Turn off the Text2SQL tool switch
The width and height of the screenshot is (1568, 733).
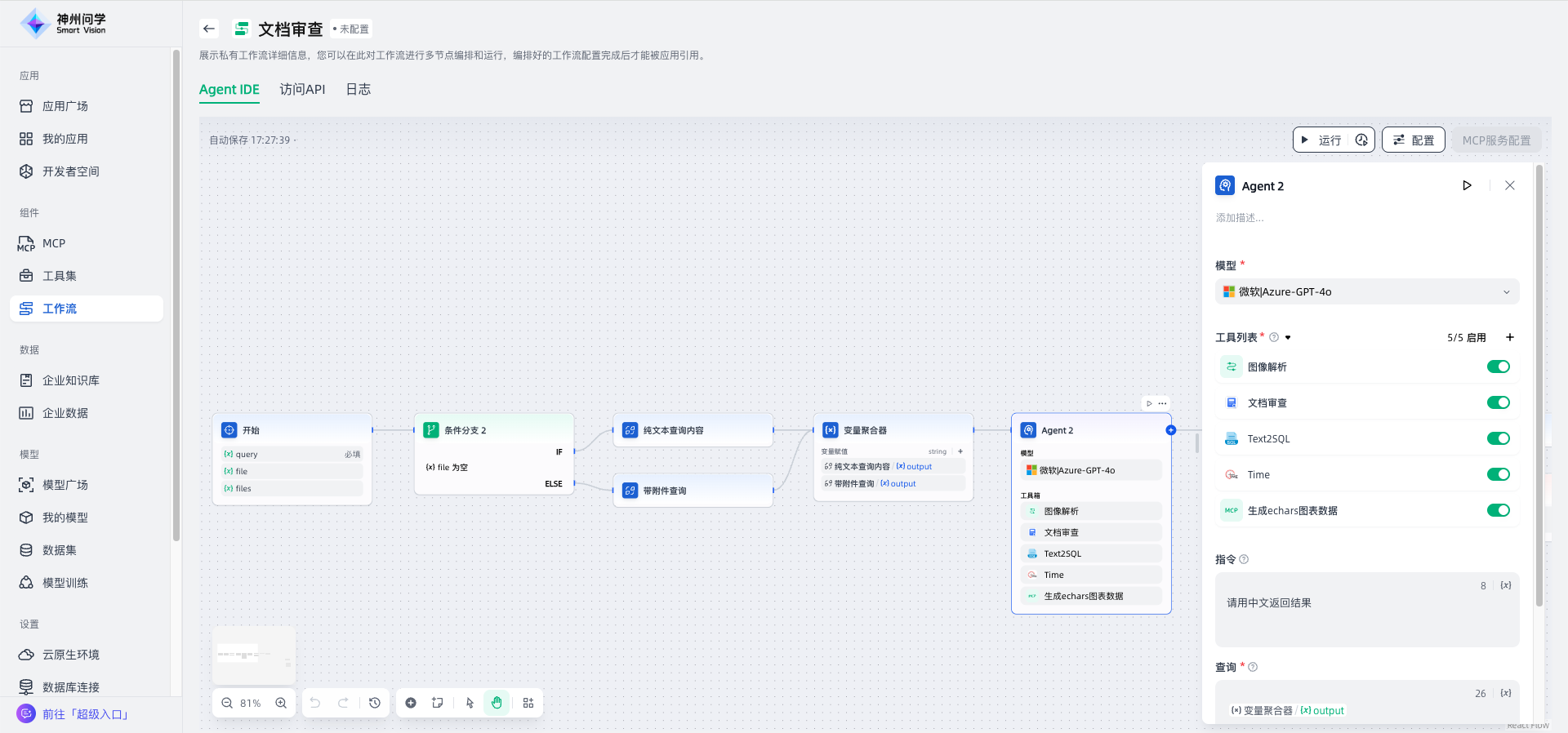point(1498,438)
